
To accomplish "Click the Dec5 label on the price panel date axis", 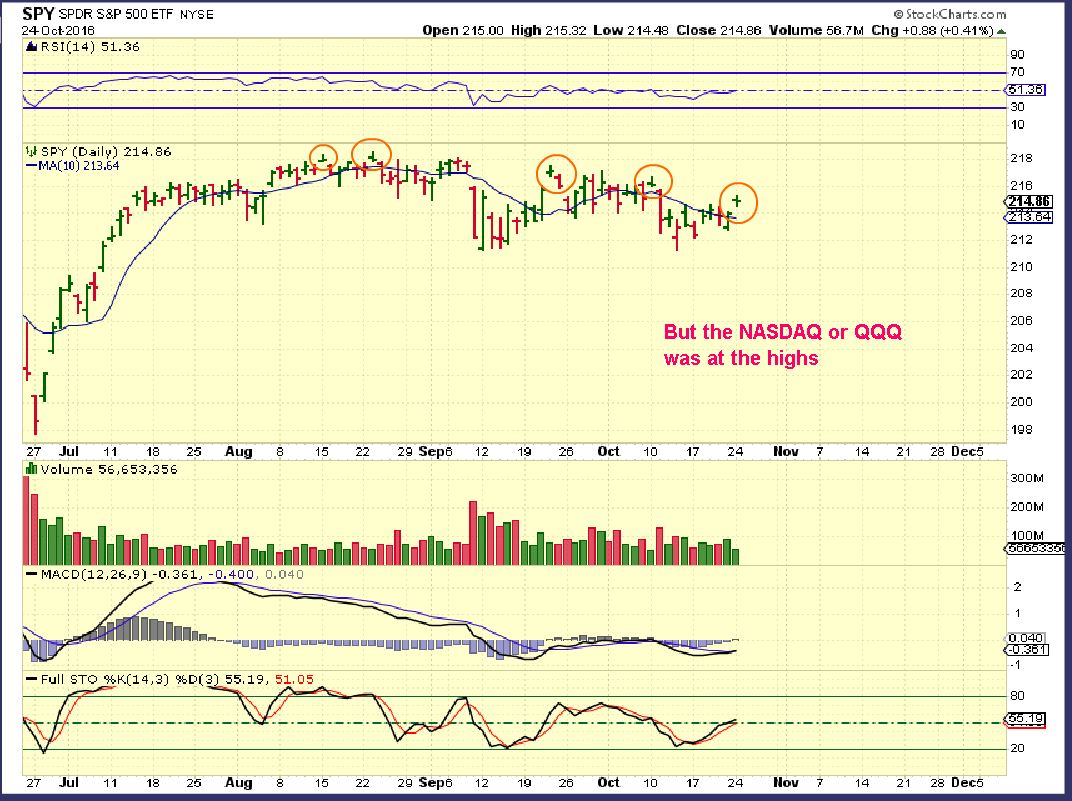I will 967,452.
